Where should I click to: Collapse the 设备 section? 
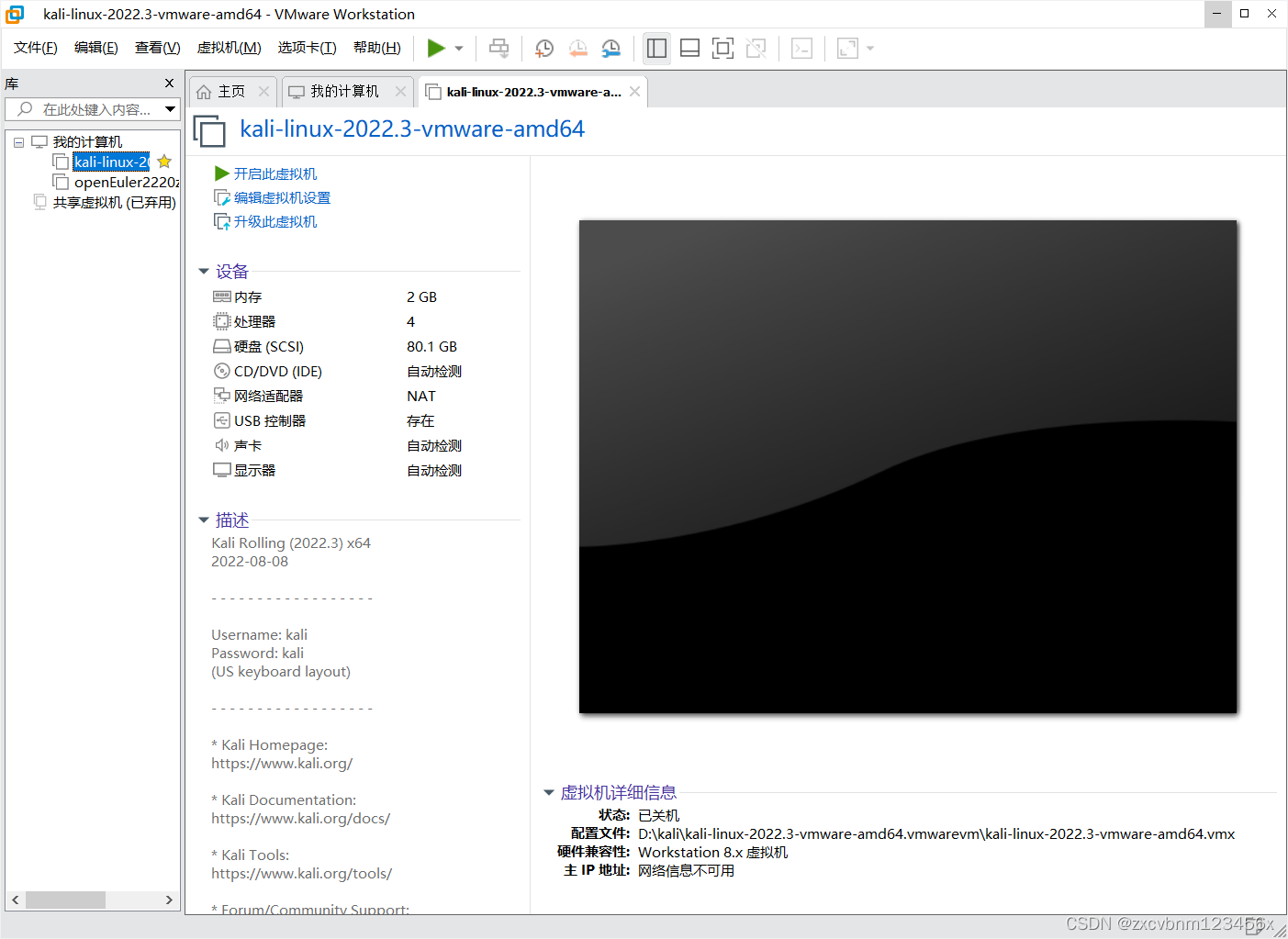[x=204, y=272]
